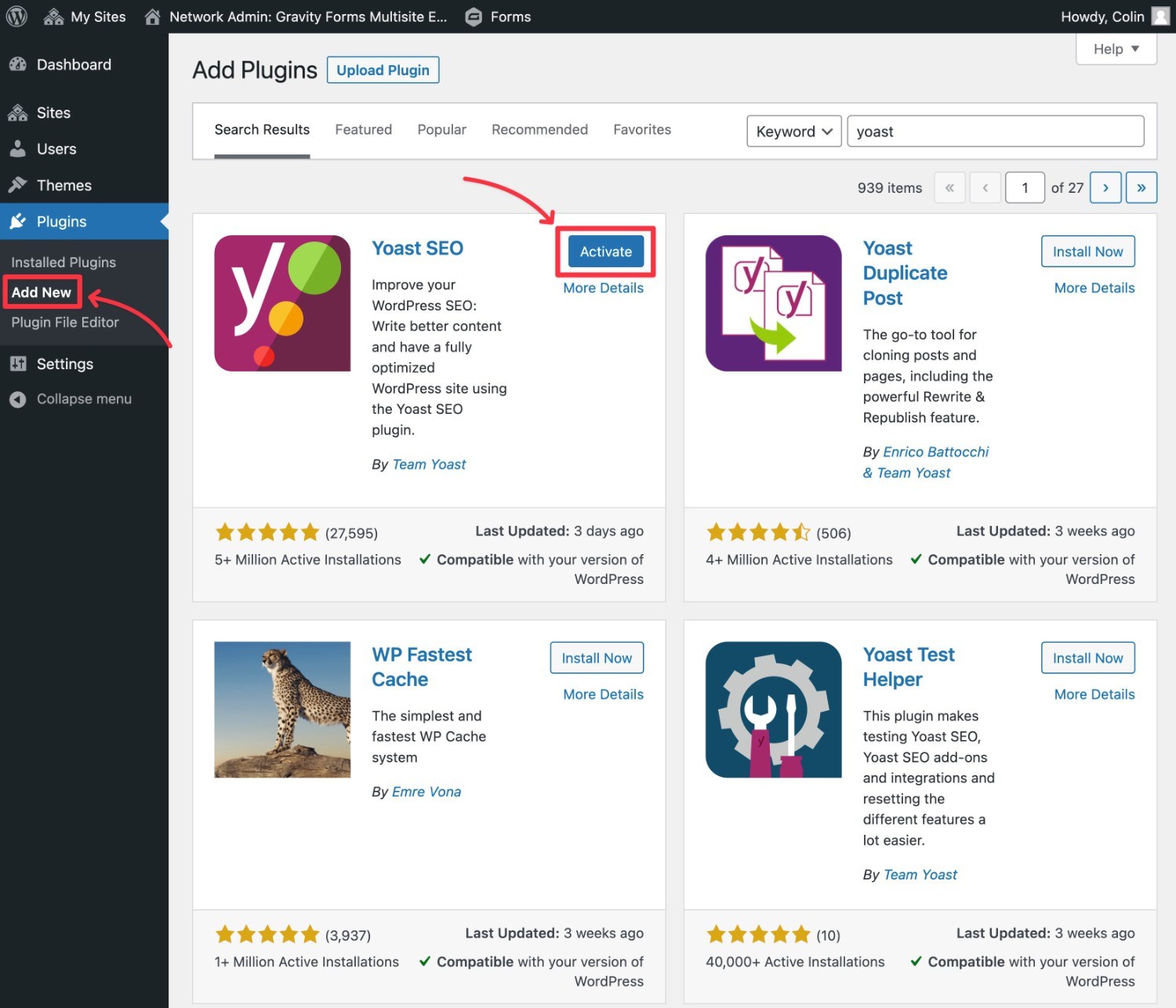Click the Plugins plug icon

click(18, 222)
